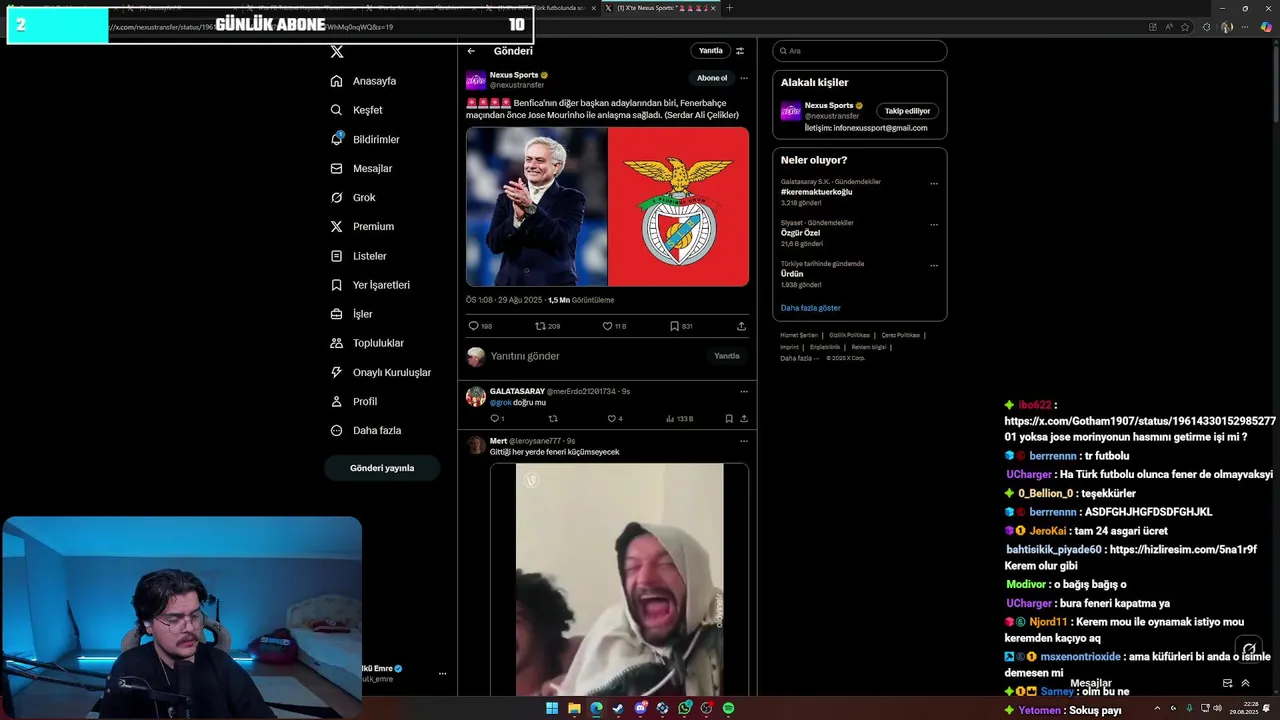Open the browser extensions icon

tap(1207, 27)
